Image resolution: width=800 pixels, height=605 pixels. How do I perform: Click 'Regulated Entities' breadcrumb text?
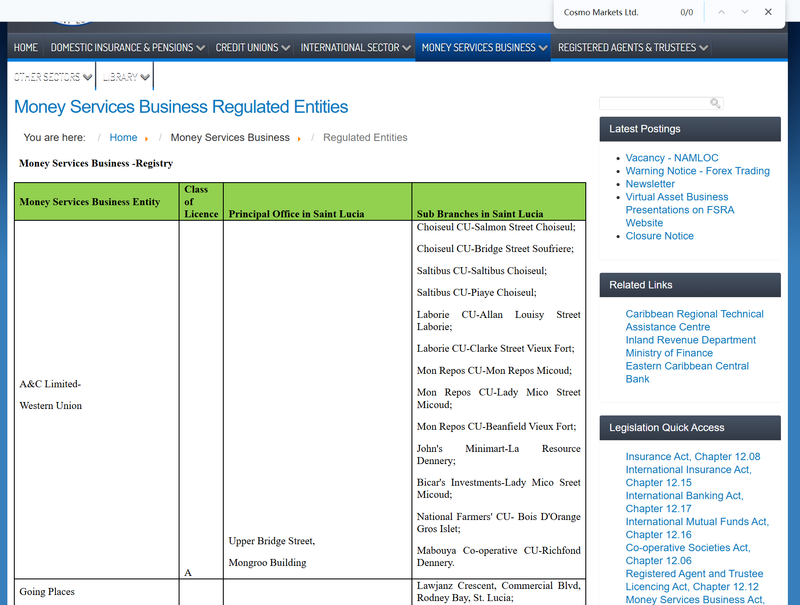click(x=365, y=138)
